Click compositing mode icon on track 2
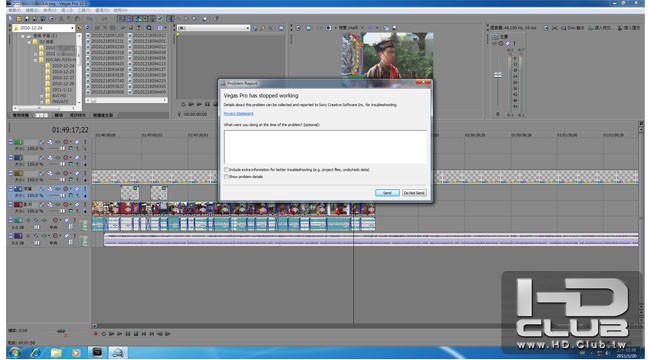The height and width of the screenshot is (360, 648). click(x=71, y=164)
